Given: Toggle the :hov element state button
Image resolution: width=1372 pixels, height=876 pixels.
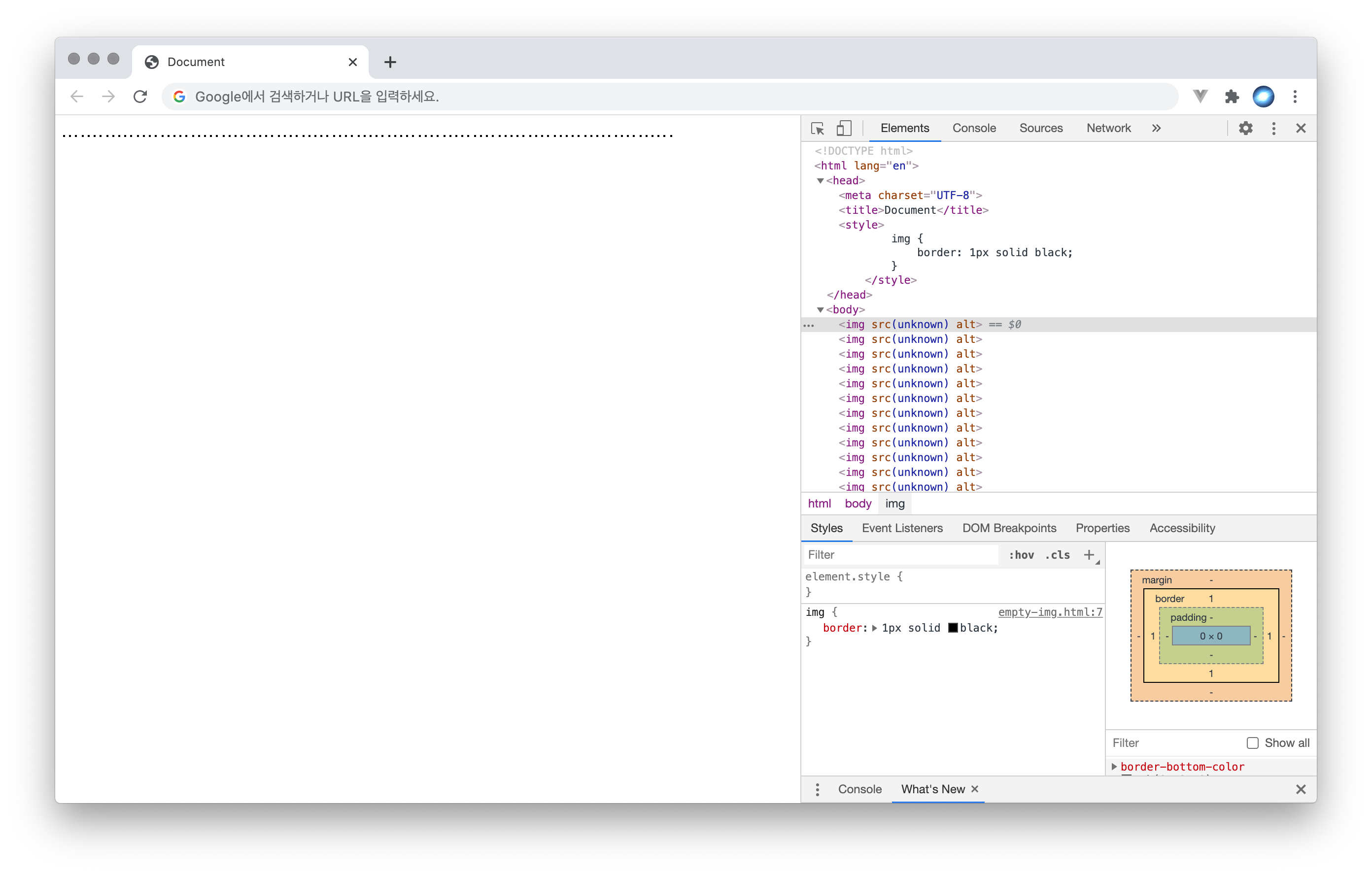Looking at the screenshot, I should pos(1021,555).
